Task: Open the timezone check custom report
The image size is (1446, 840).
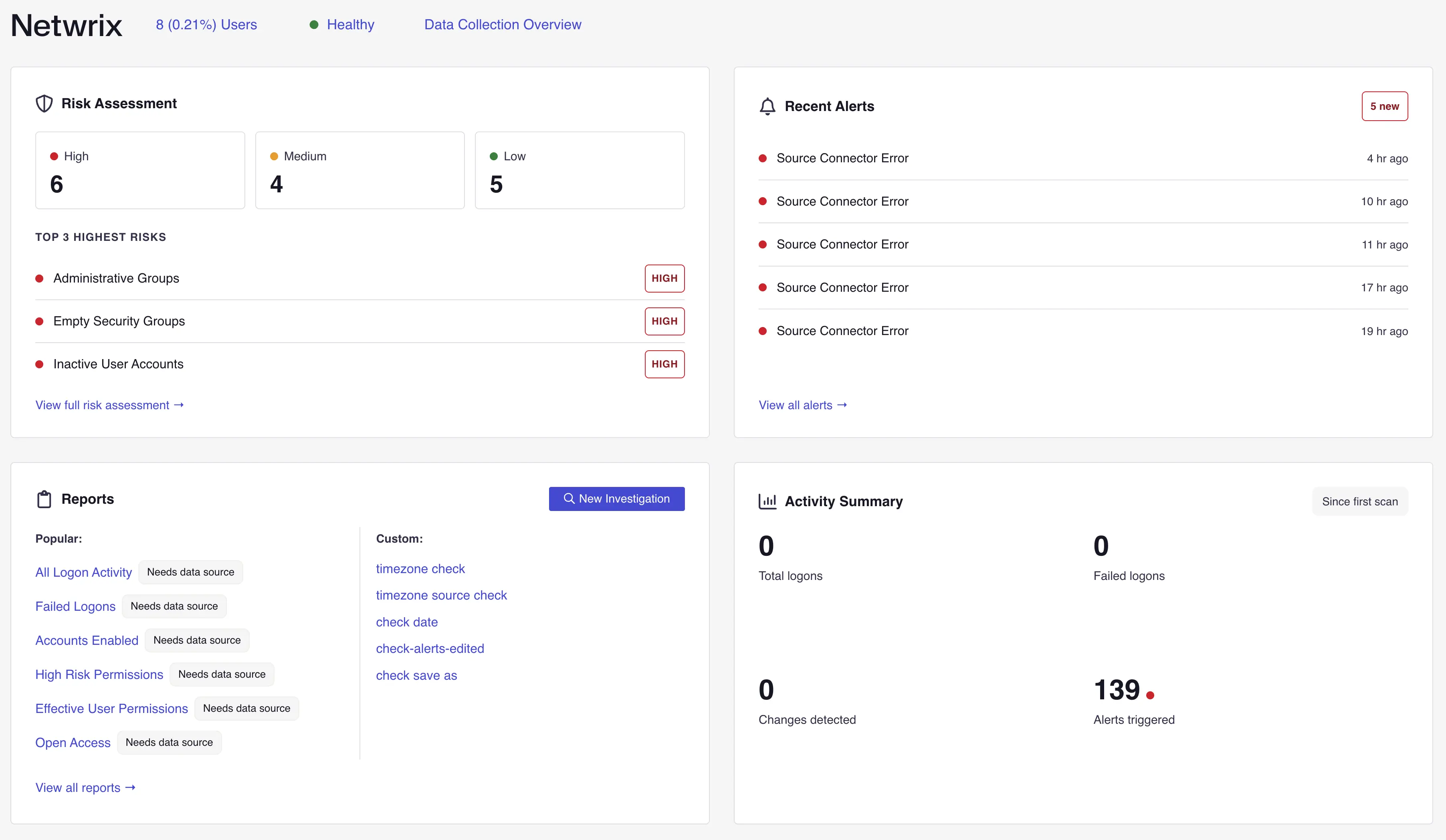Action: click(420, 569)
